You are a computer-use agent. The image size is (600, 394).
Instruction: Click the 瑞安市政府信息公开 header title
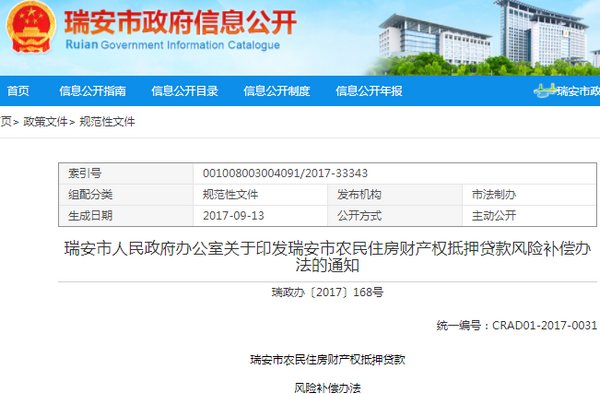(x=181, y=22)
